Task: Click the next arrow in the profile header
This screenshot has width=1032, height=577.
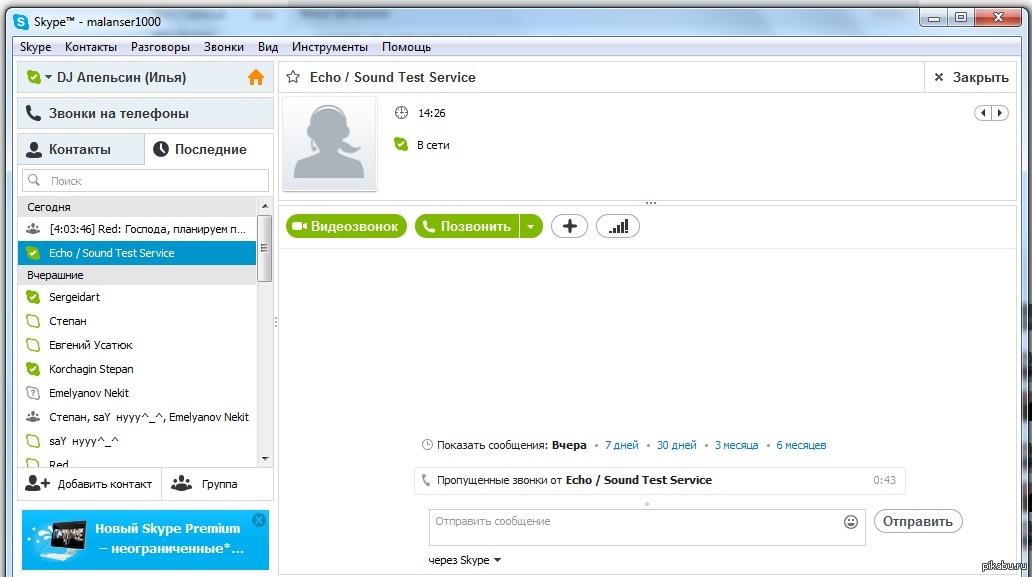Action: click(1000, 113)
